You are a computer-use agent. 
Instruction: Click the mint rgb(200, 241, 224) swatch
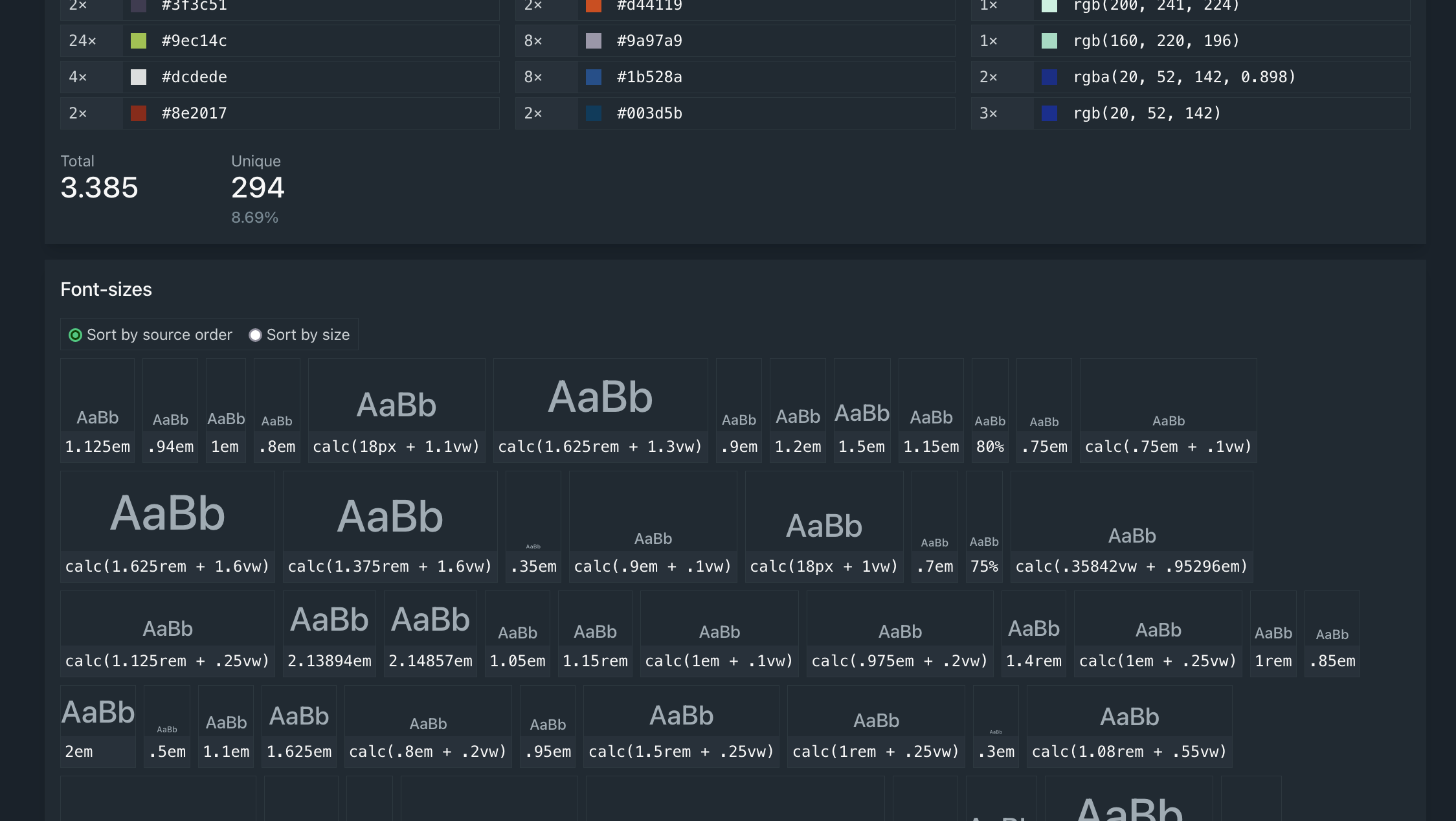pos(1048,5)
